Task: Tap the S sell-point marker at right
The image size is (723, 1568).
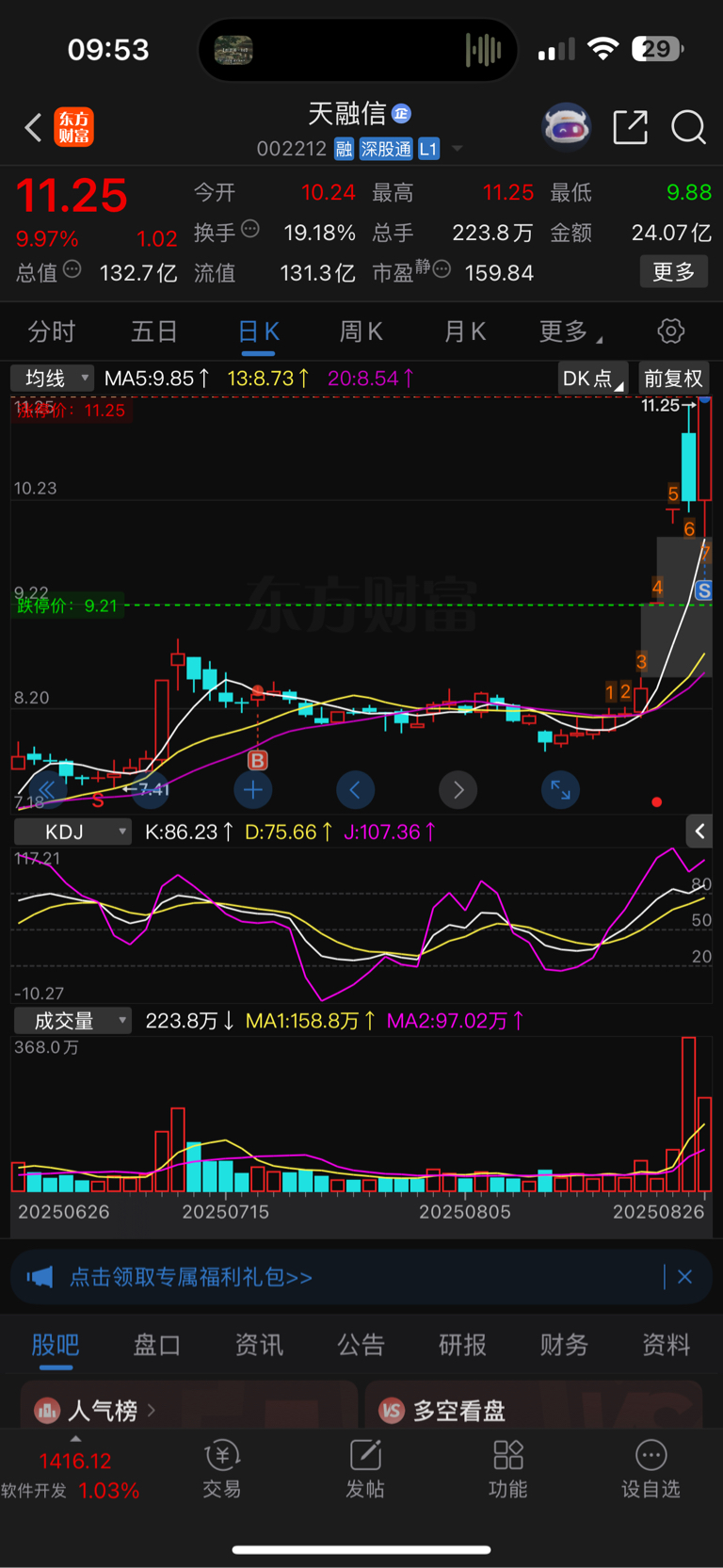Action: 703,591
